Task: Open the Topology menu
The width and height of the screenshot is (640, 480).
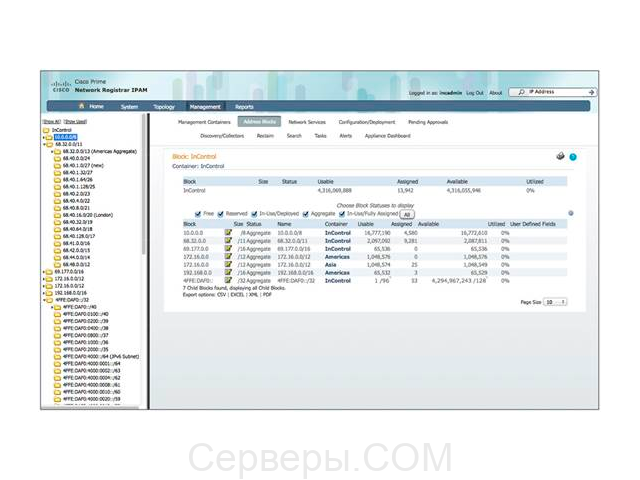Action: click(x=164, y=106)
